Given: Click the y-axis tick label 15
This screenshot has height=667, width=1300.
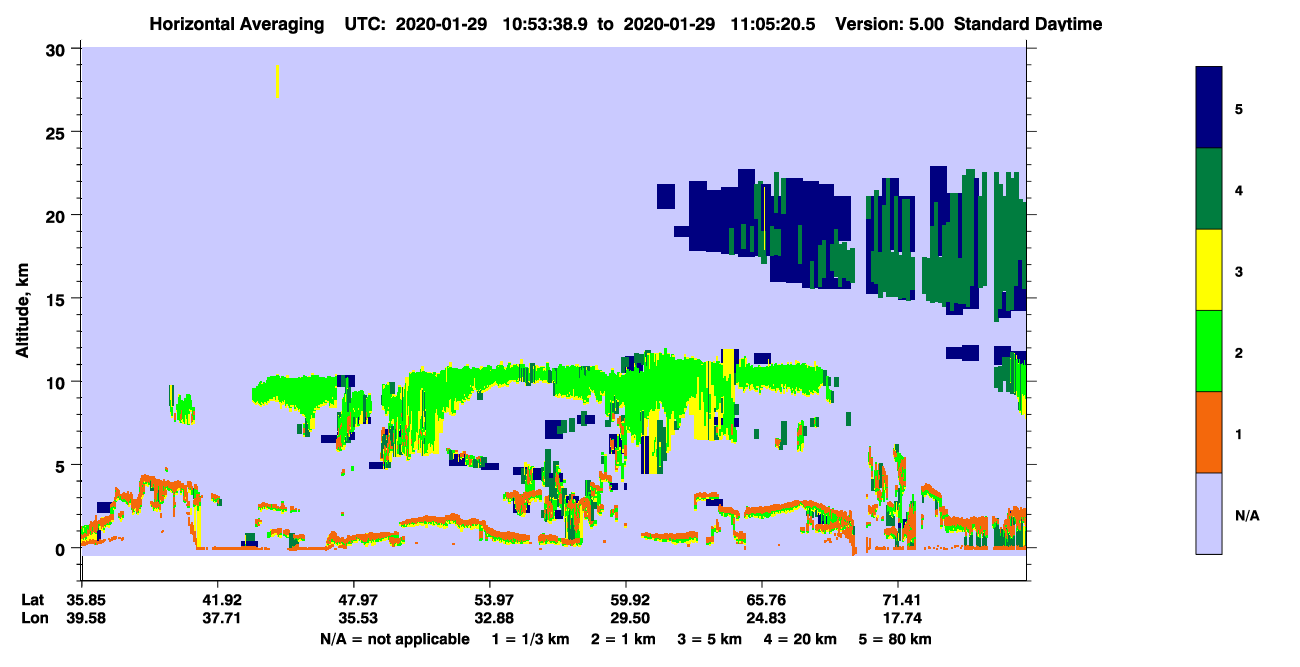Looking at the screenshot, I should tap(58, 299).
